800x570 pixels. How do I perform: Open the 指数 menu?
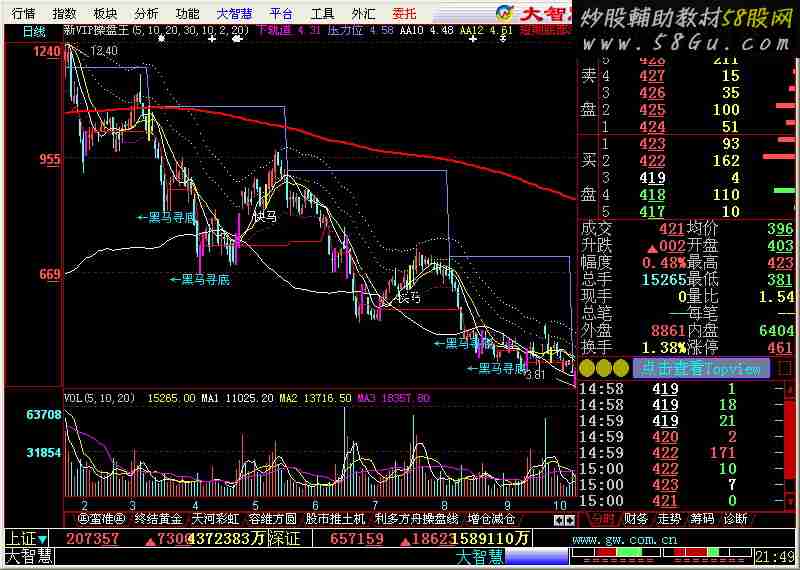pos(64,13)
